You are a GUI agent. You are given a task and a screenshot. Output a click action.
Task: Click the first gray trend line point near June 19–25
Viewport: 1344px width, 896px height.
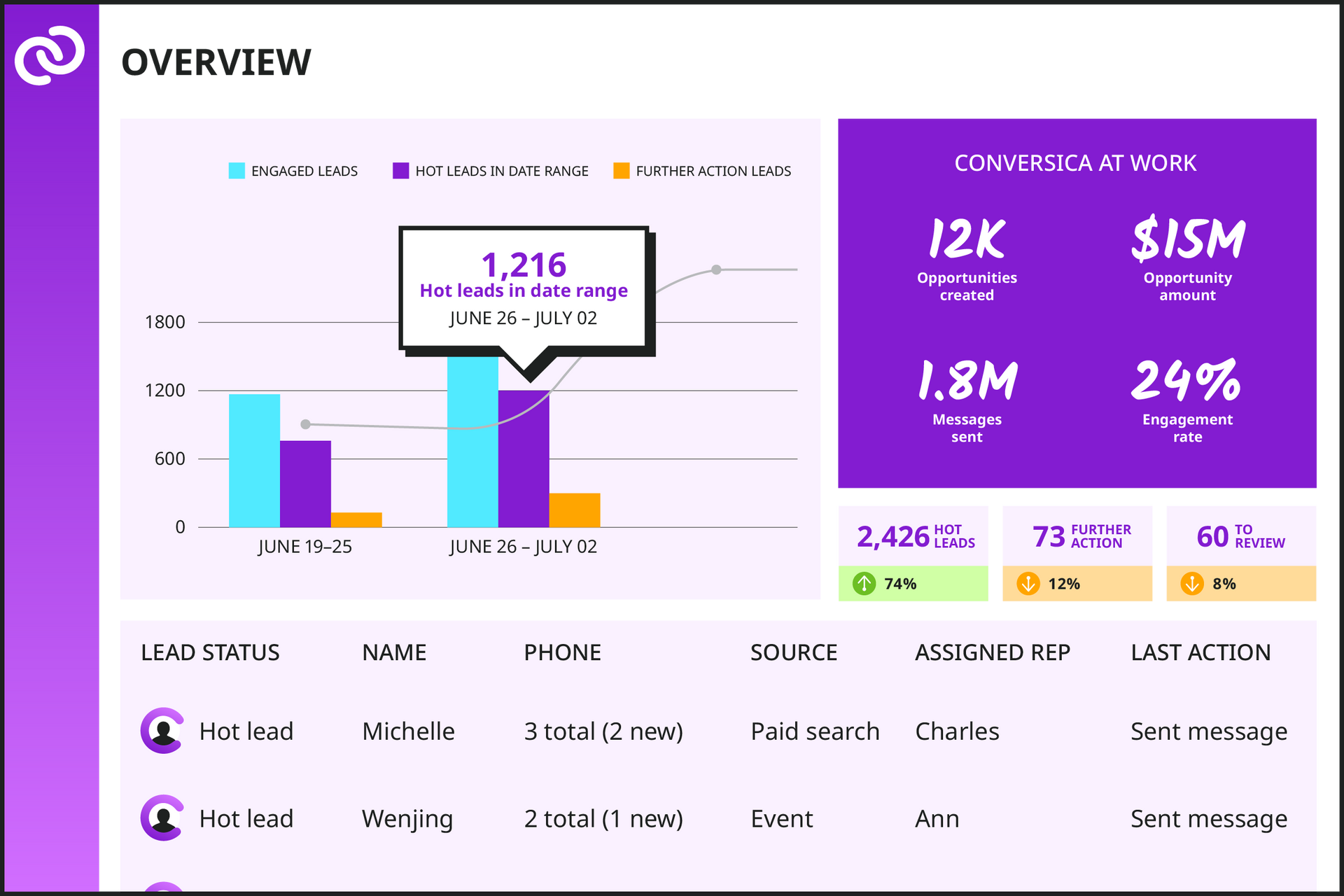click(305, 424)
